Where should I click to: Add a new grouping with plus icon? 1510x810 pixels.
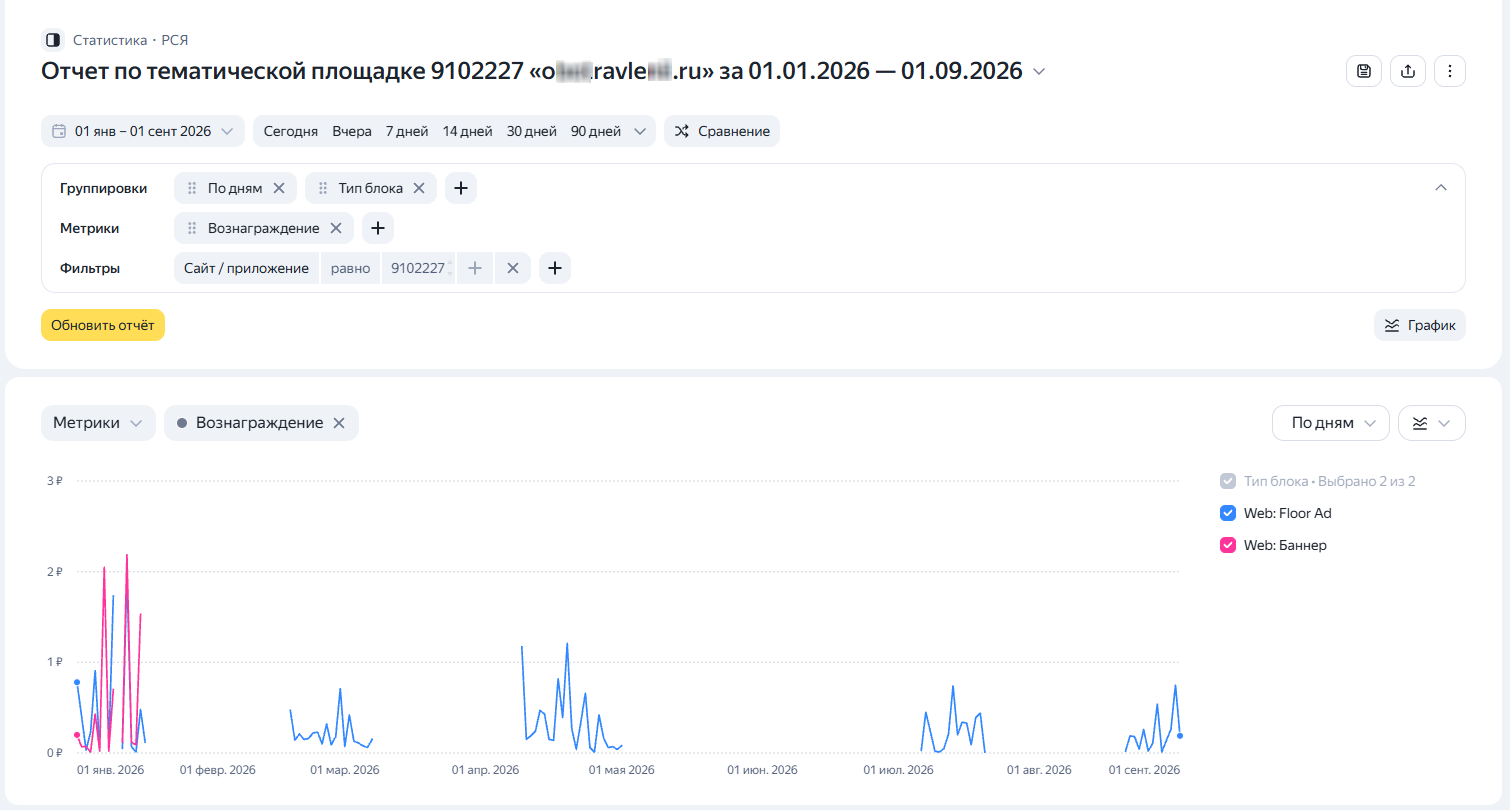point(461,188)
